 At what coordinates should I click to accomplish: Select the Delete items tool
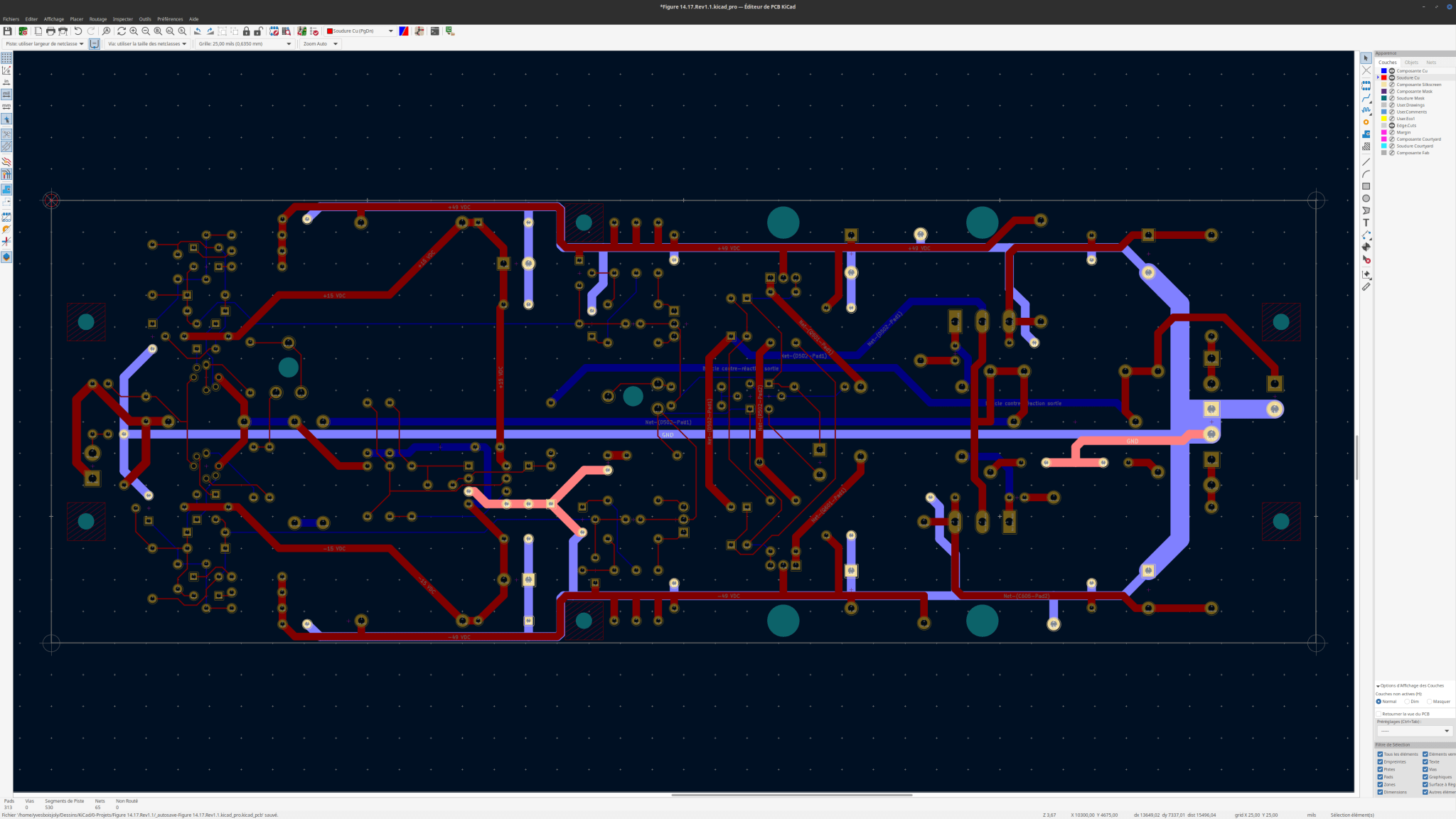(x=1366, y=259)
